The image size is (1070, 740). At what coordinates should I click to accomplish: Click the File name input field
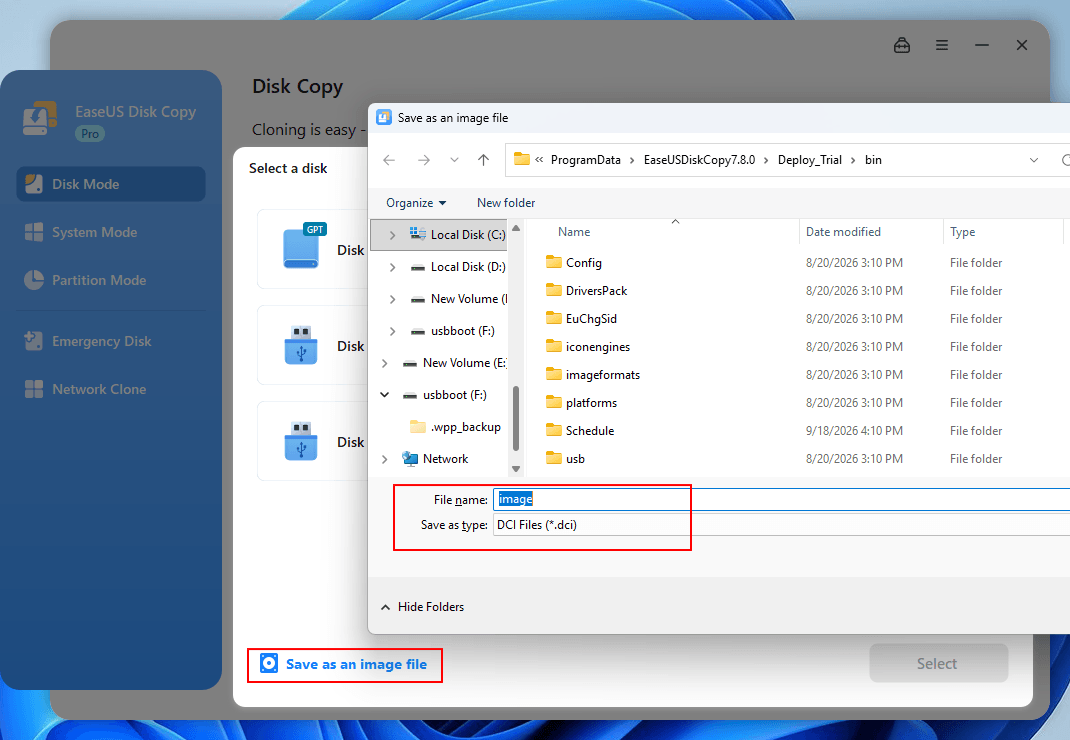pyautogui.click(x=781, y=499)
